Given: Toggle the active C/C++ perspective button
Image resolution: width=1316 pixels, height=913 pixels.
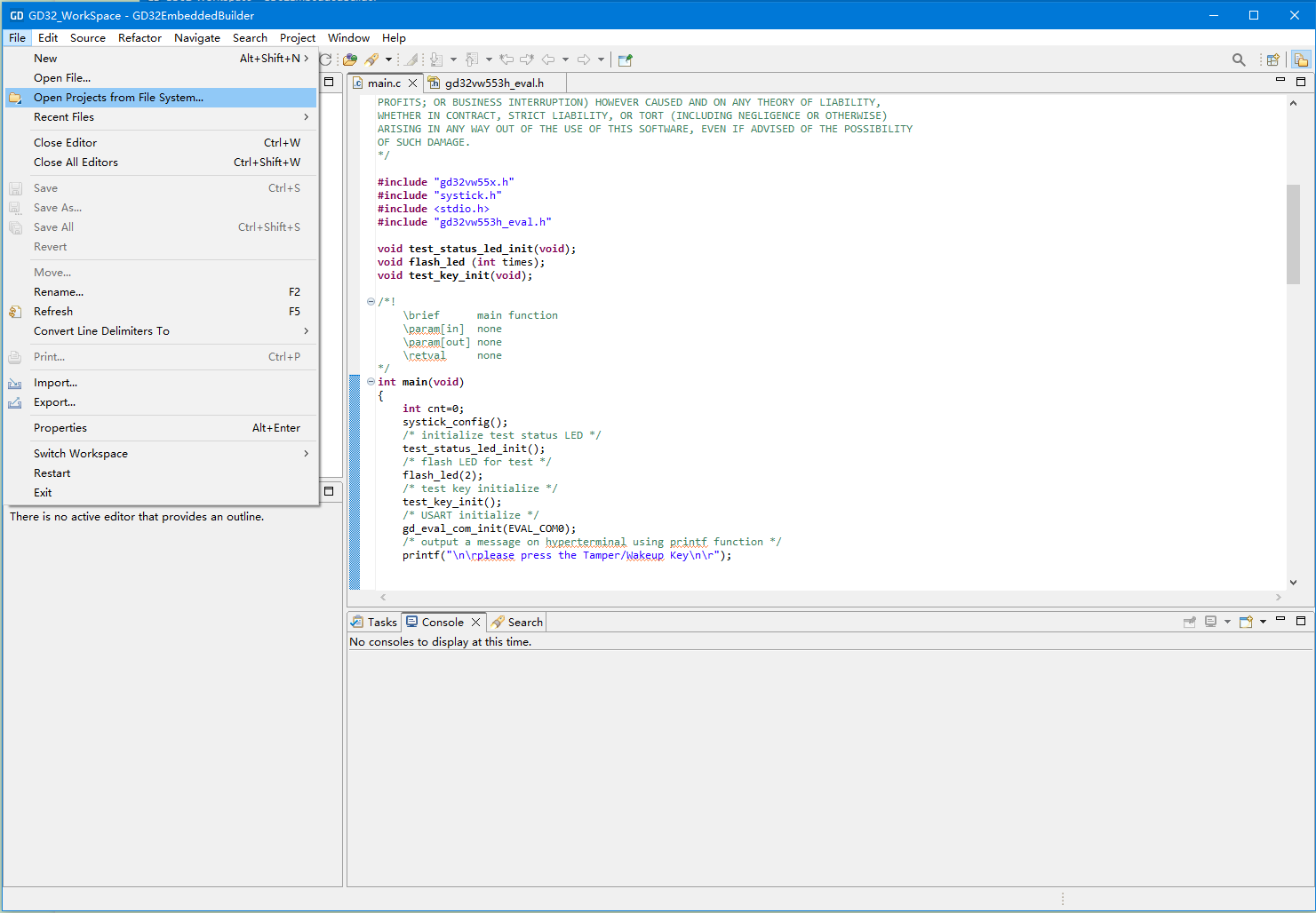Looking at the screenshot, I should tap(1301, 60).
